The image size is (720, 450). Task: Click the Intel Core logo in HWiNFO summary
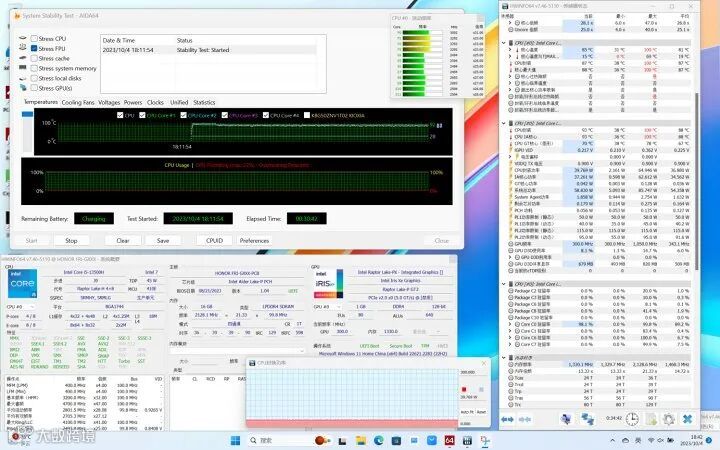[x=22, y=284]
